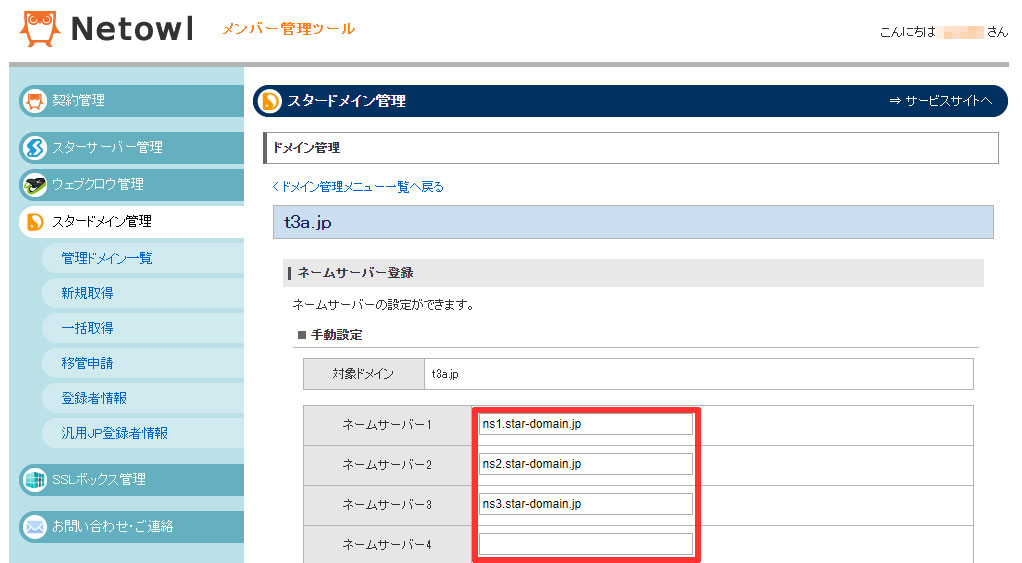This screenshot has width=1022, height=563.
Task: Click the メンバー管理ツール header text
Action: click(289, 29)
